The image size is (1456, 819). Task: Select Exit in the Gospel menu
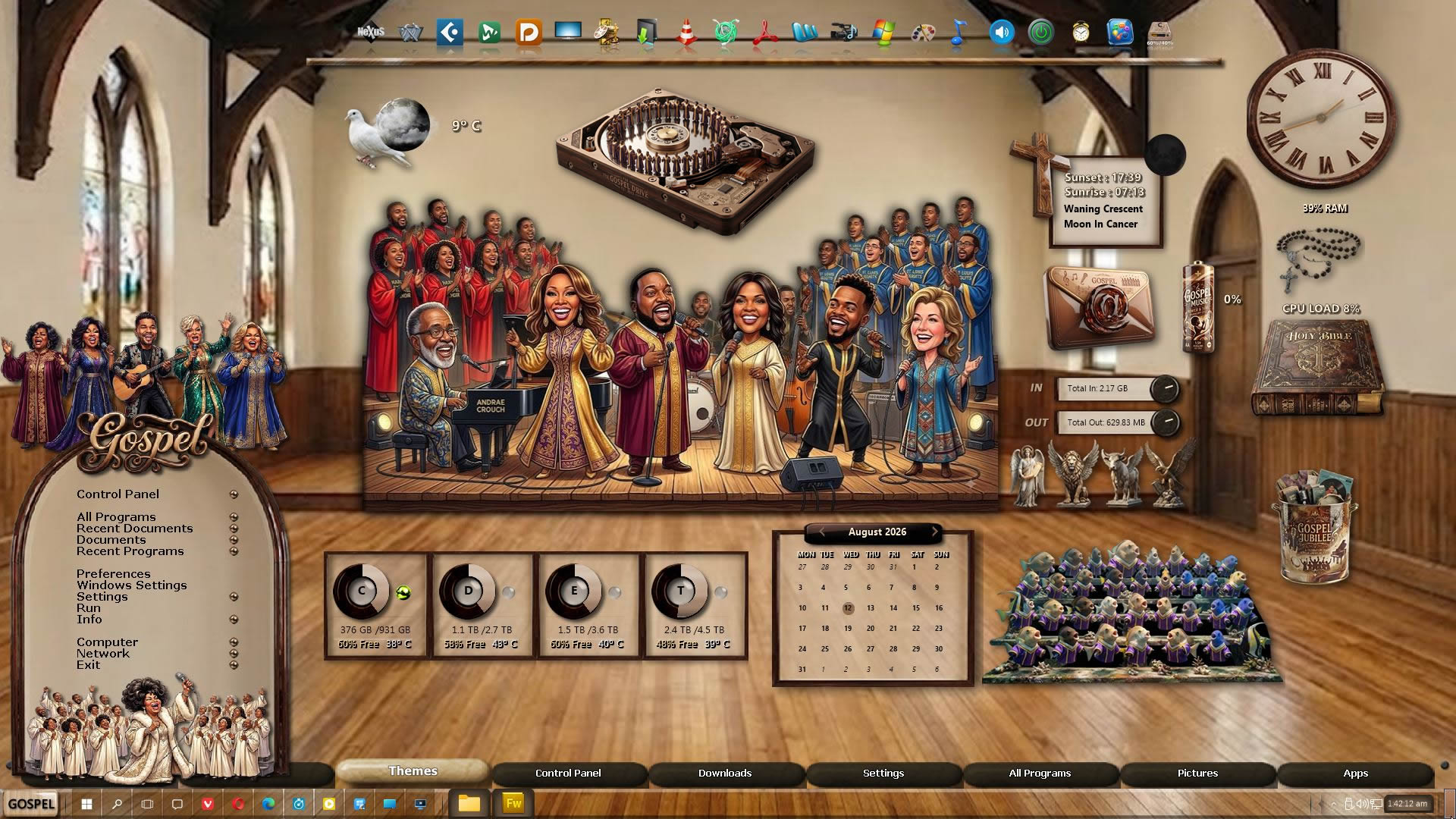click(x=88, y=665)
